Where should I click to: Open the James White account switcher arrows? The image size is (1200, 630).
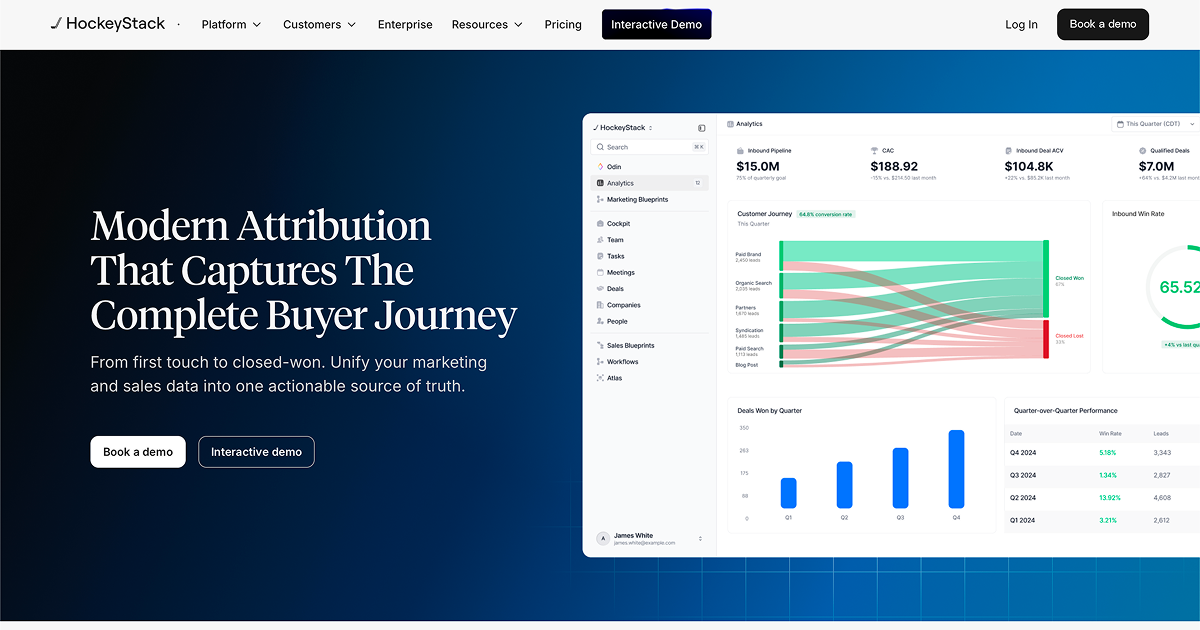point(700,538)
